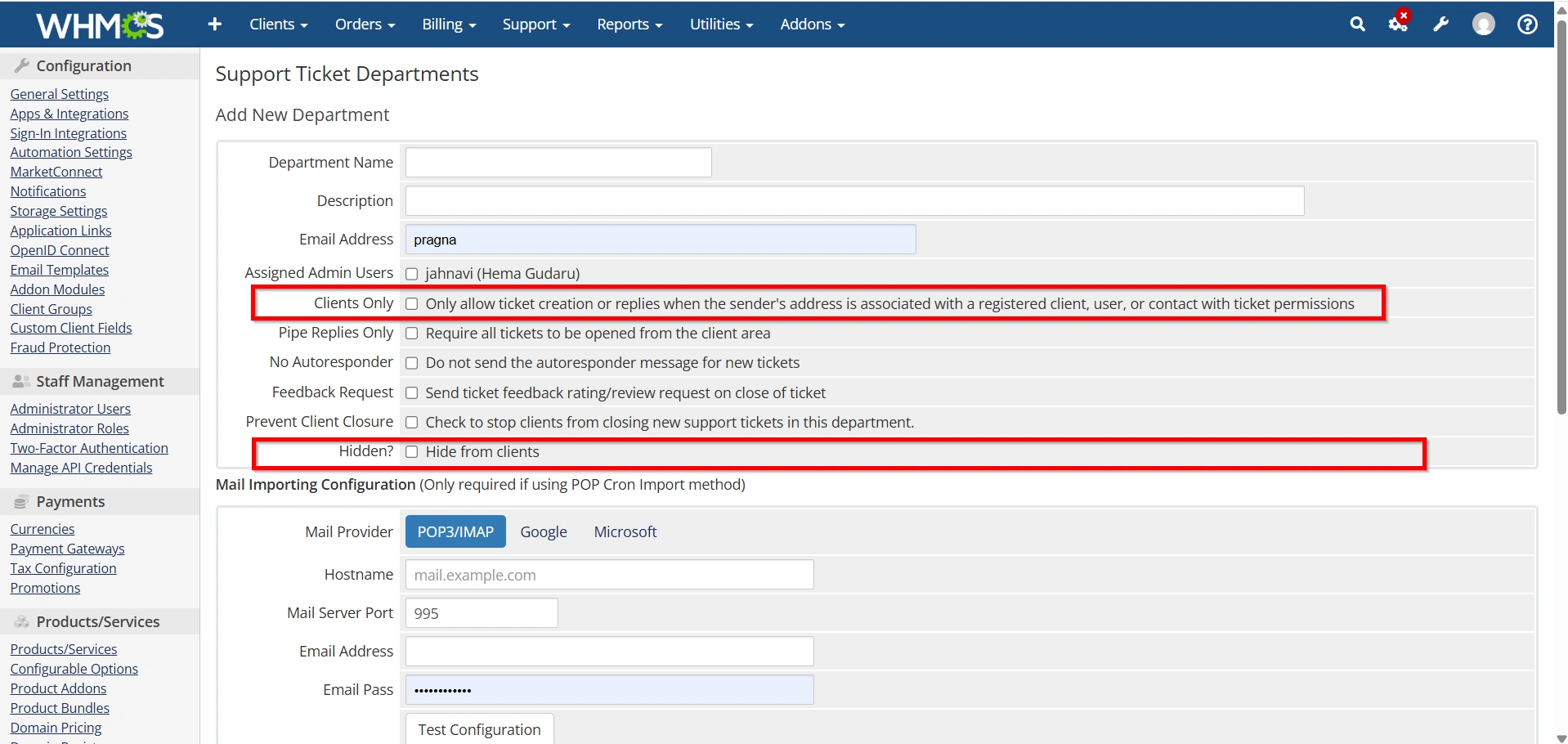1568x744 pixels.
Task: Open Automation Settings link
Action: point(71,152)
